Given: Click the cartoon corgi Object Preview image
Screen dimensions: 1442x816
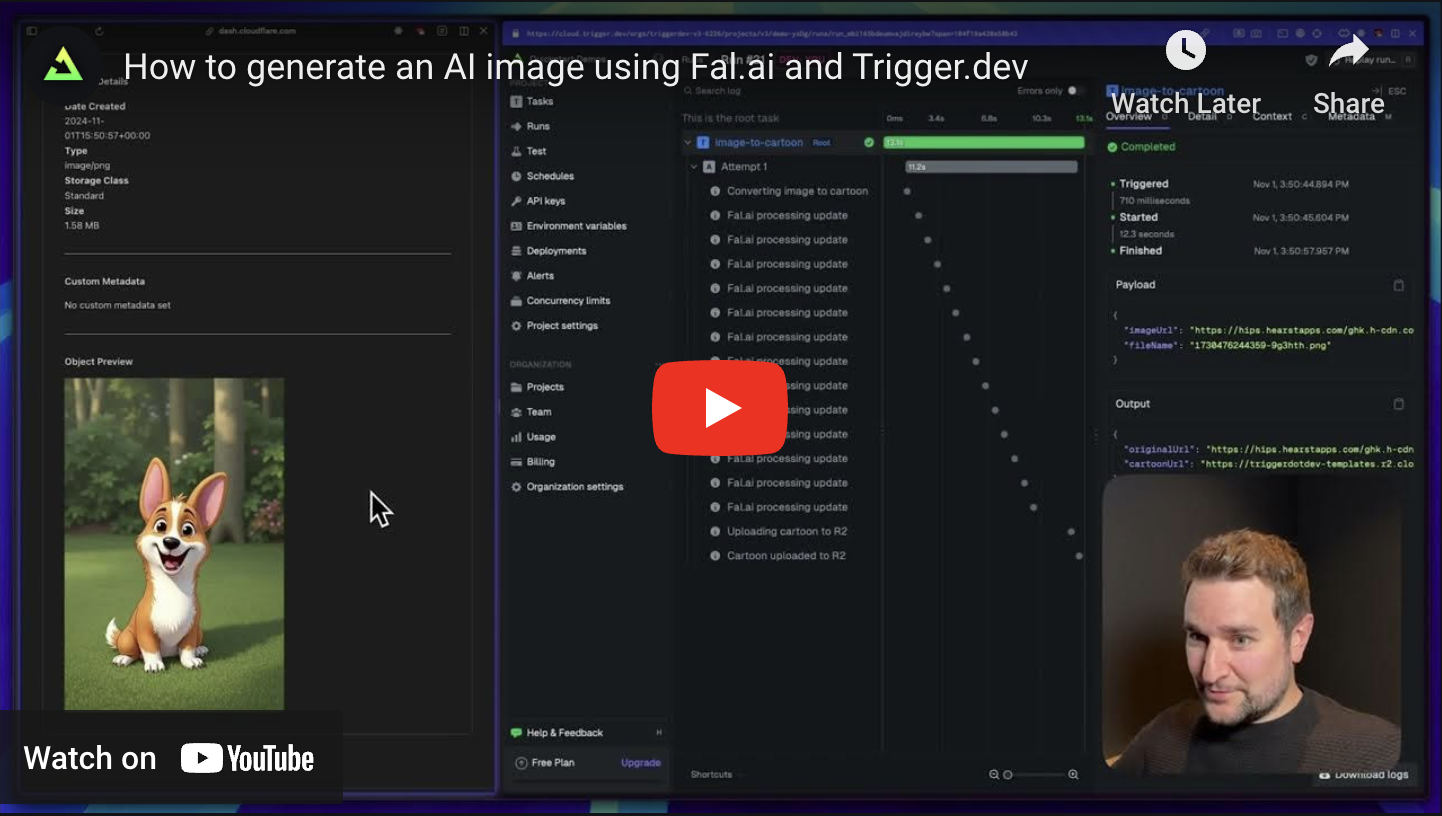Looking at the screenshot, I should coord(174,544).
